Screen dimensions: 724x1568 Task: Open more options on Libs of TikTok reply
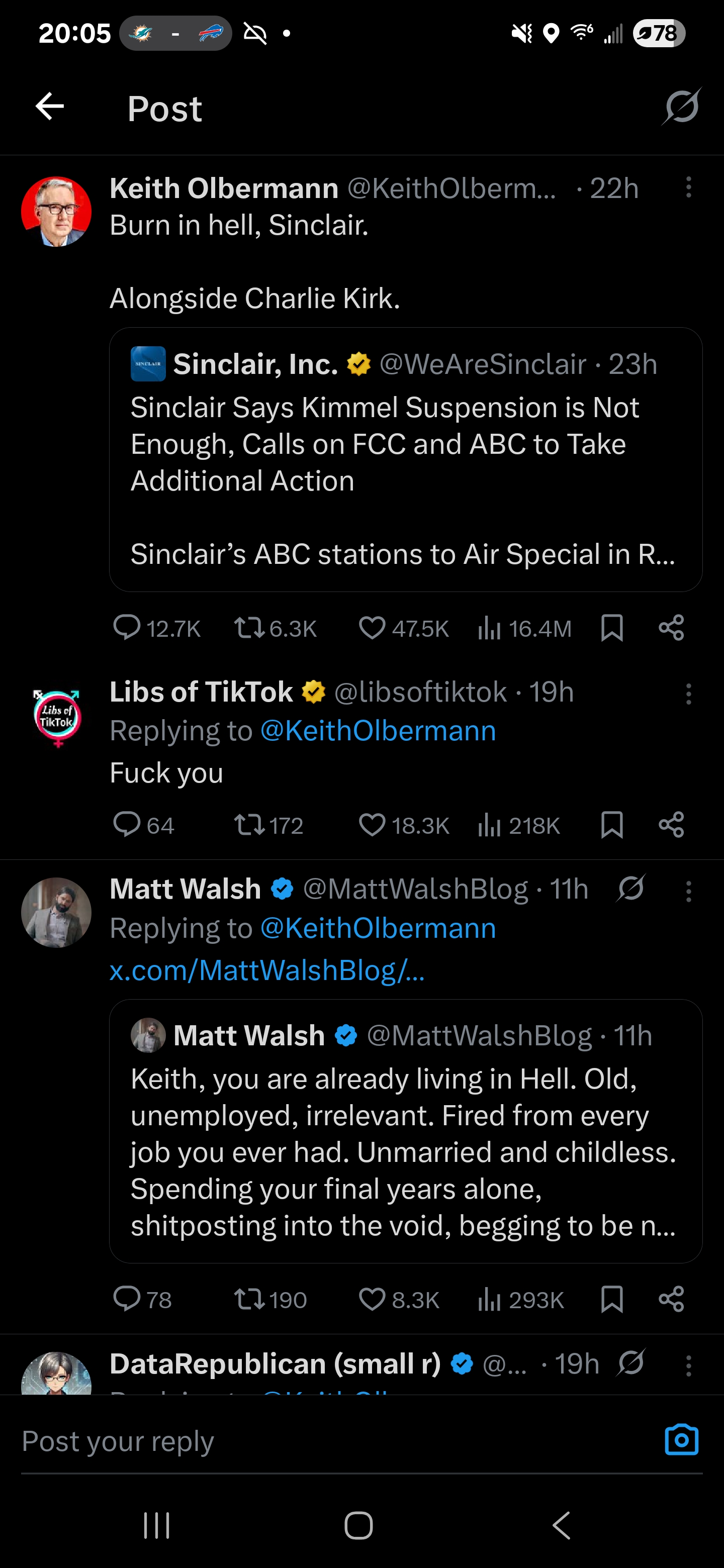click(689, 694)
